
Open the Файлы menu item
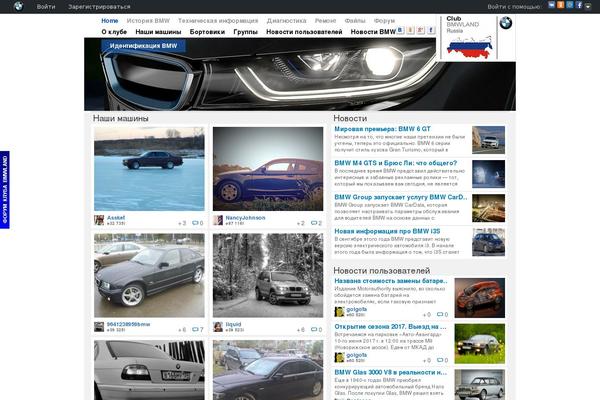pyautogui.click(x=355, y=21)
